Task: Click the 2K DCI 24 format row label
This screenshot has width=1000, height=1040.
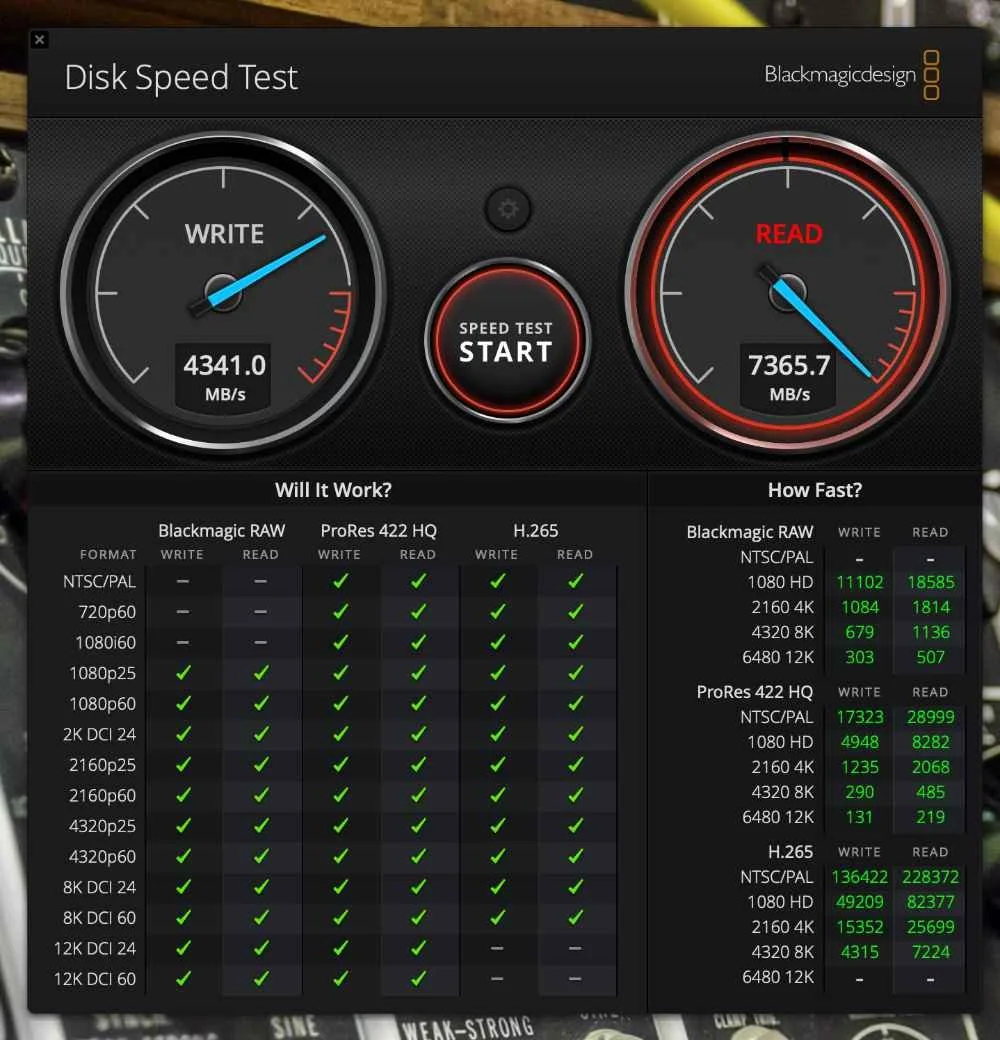Action: pos(99,734)
